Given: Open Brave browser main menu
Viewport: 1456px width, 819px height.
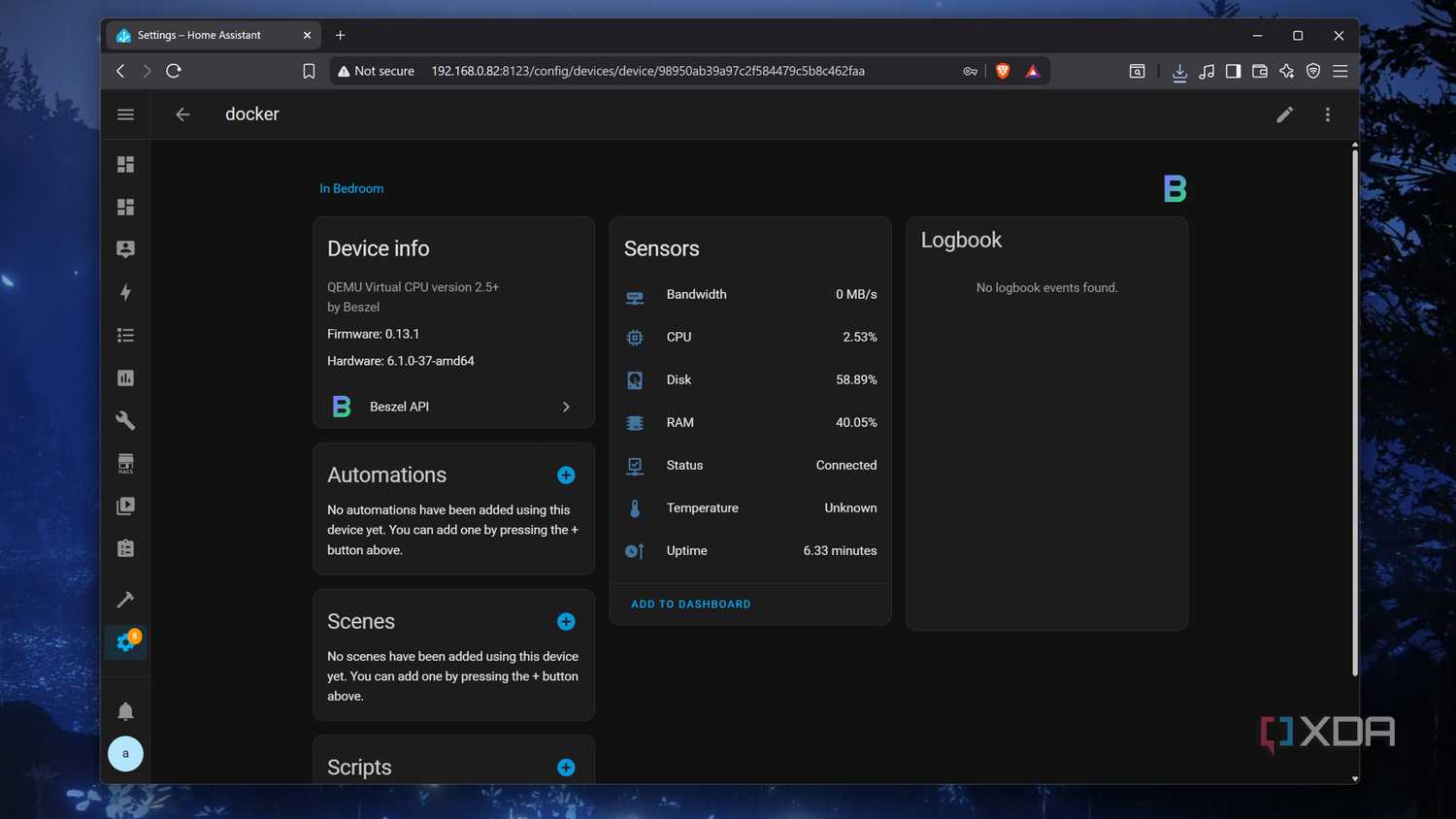Looking at the screenshot, I should pyautogui.click(x=1340, y=71).
